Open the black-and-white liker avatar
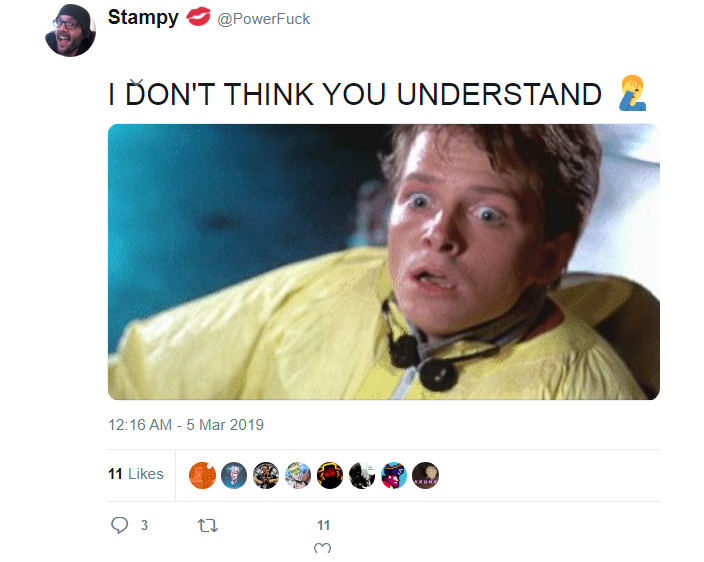The image size is (704, 562). (362, 475)
